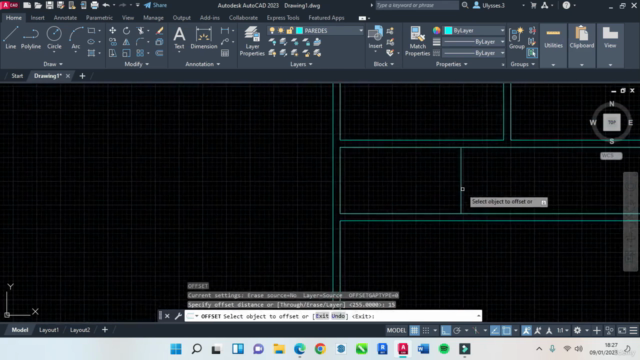640x360 pixels.
Task: Toggle object snap tracking in status bar
Action: tap(495, 330)
